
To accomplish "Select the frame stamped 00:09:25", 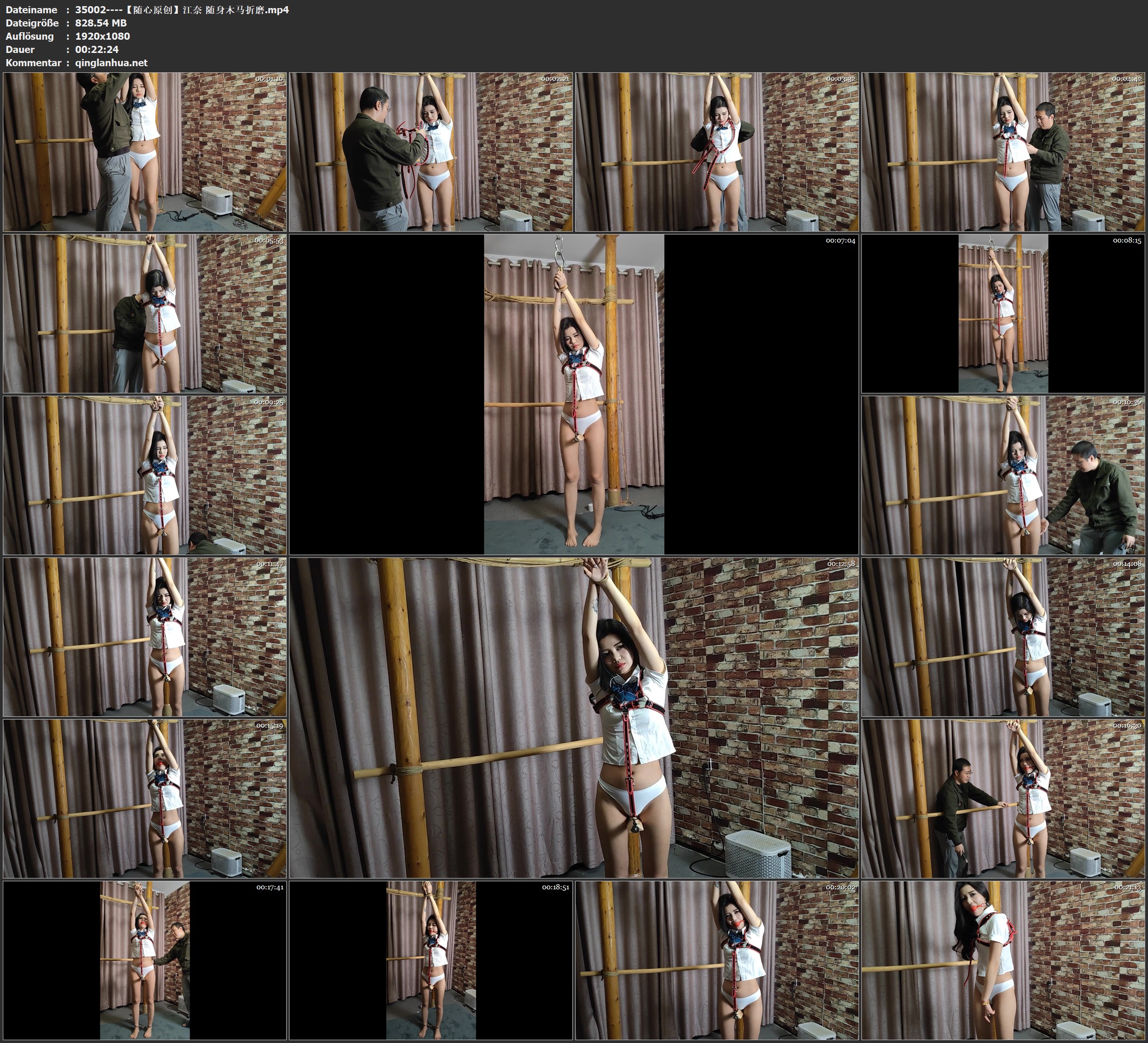I will click(x=145, y=475).
